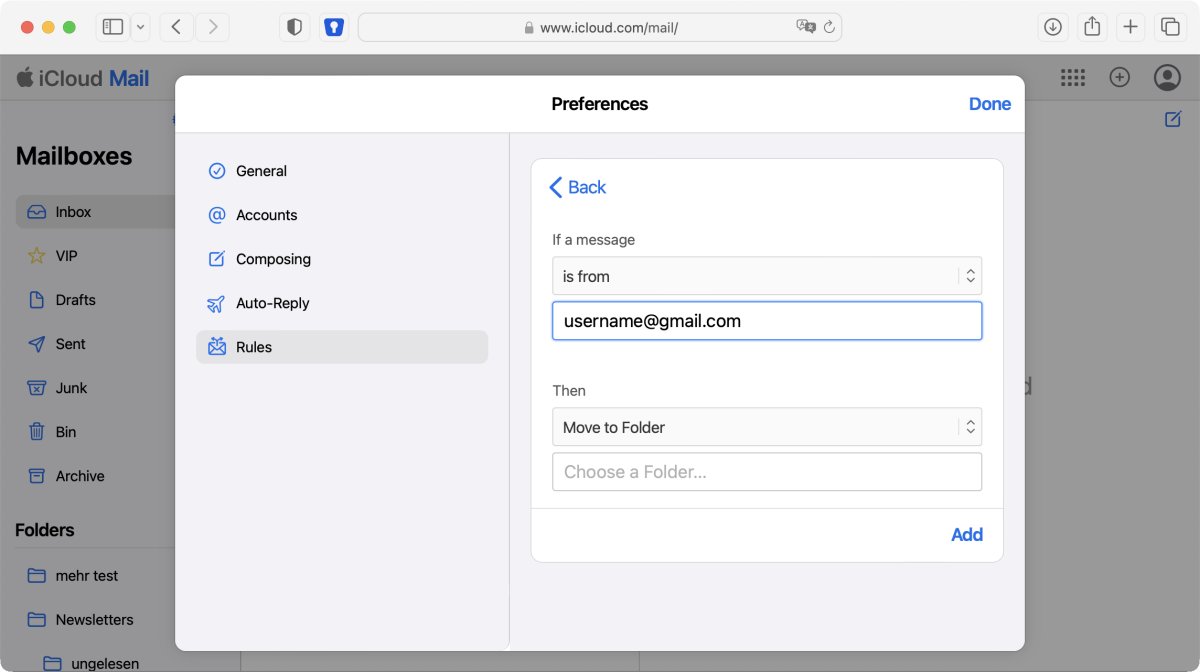
Task: Expand sidebar options chevron in toolbar
Action: [x=141, y=27]
